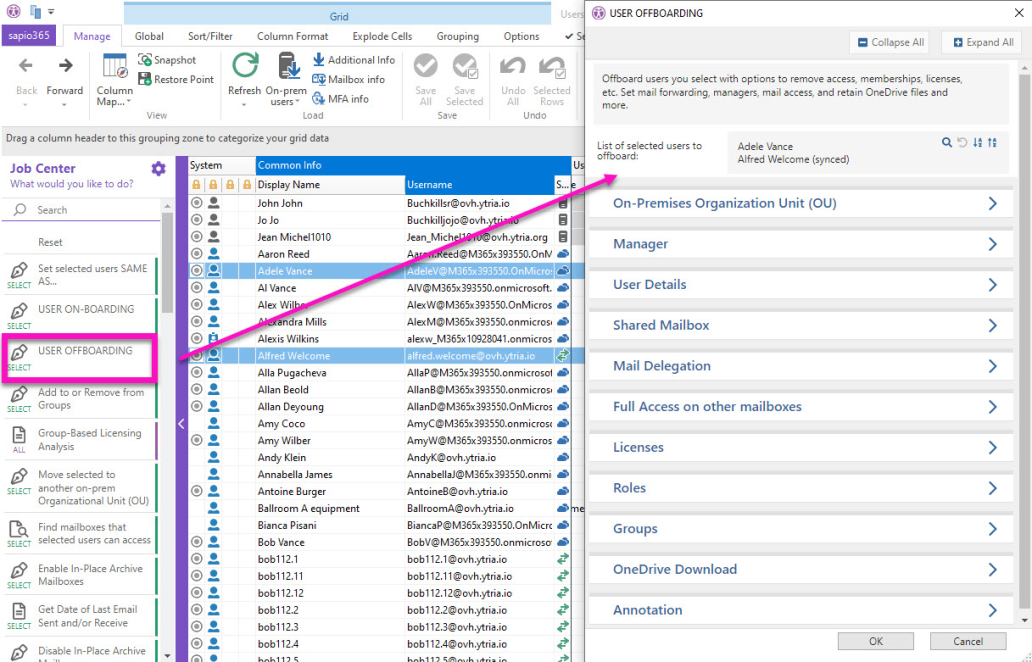The width and height of the screenshot is (1032, 662).
Task: Open the Column Format ribbon tab
Action: [292, 36]
